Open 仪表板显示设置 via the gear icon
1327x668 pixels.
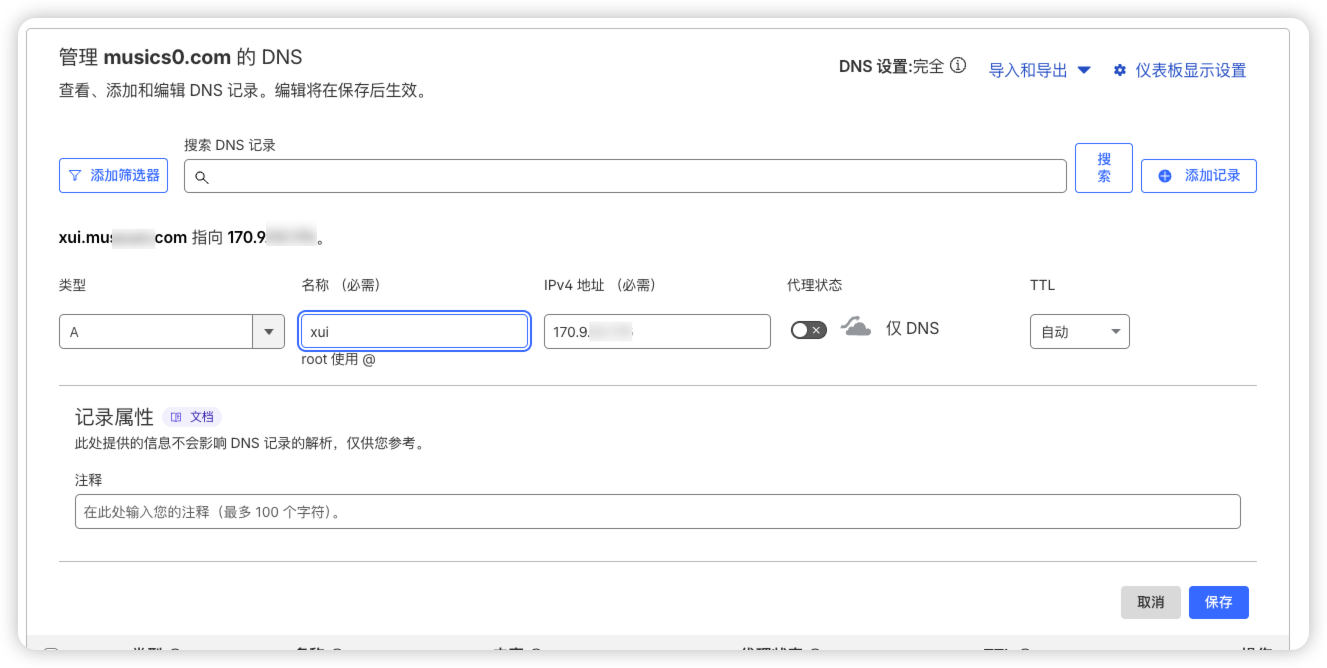pos(1120,70)
